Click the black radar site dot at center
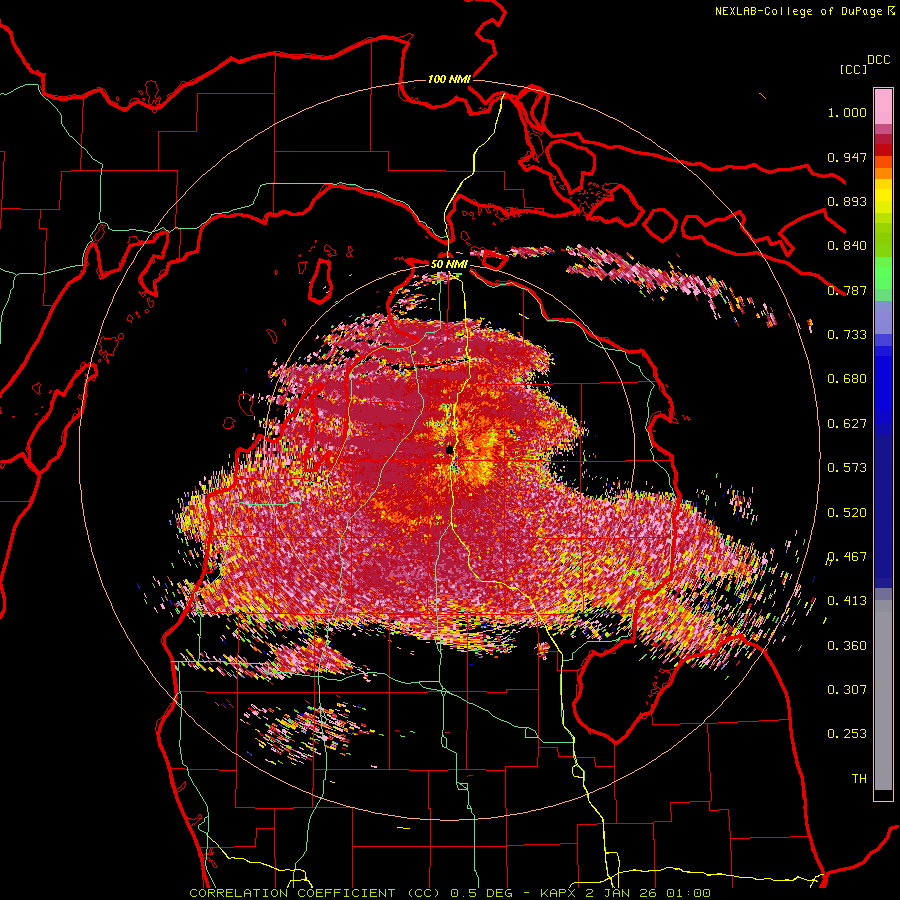 click(x=450, y=450)
